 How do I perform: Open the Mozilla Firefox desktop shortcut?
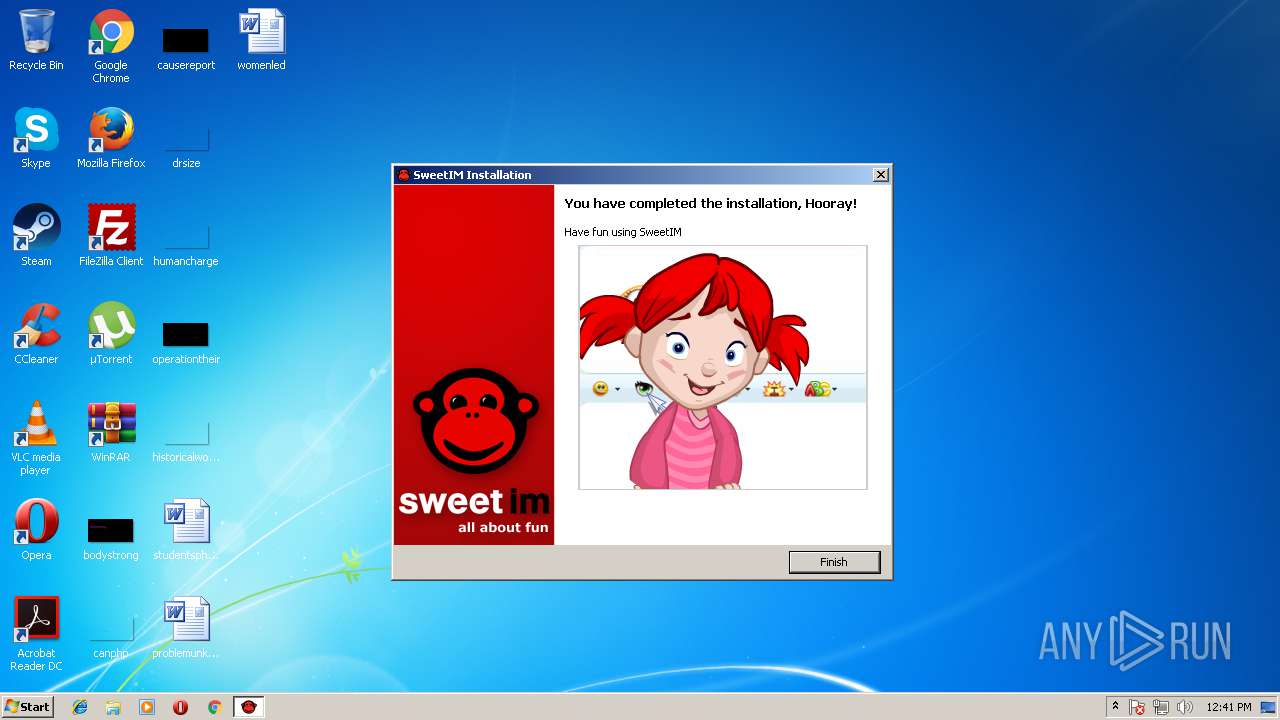point(111,138)
